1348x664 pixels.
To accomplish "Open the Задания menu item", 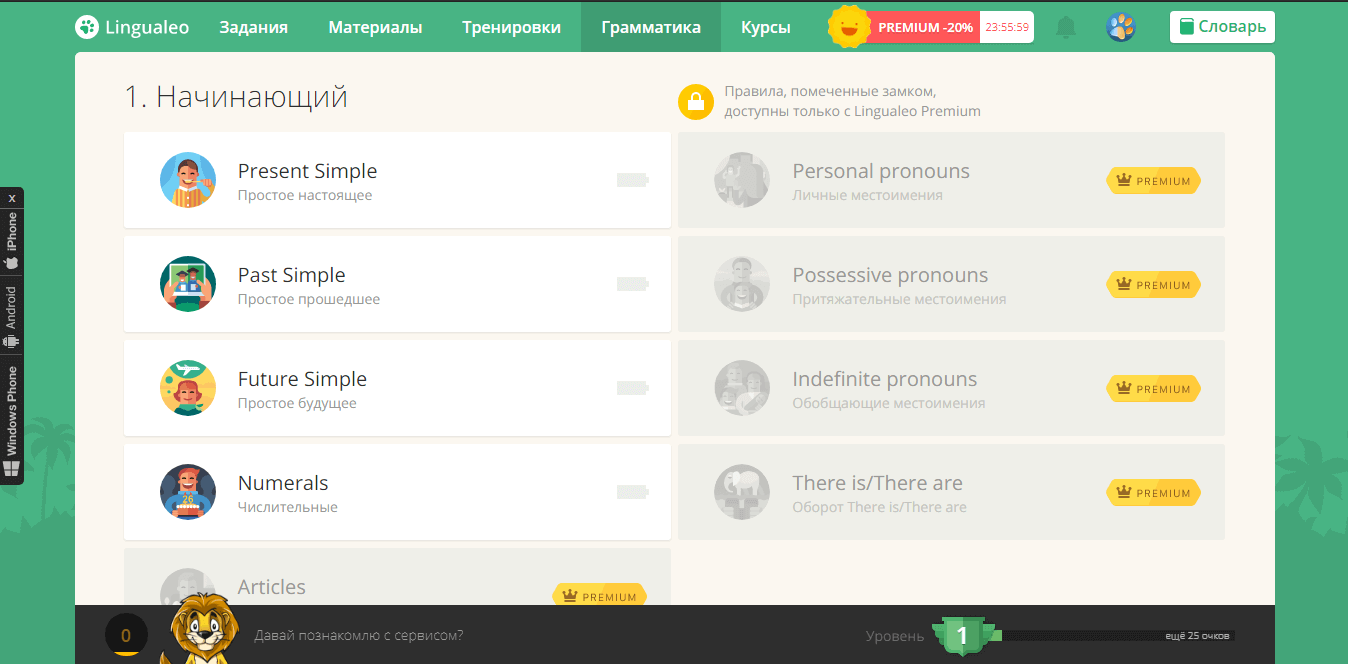I will (253, 27).
